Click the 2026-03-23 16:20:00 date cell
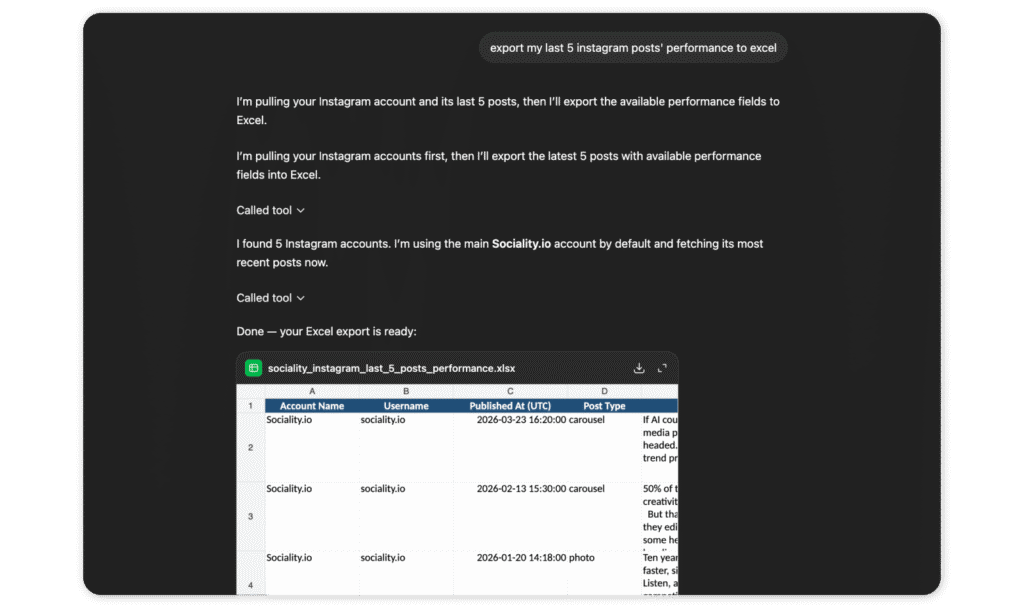Screen dimensions: 1024x608 click(521, 420)
